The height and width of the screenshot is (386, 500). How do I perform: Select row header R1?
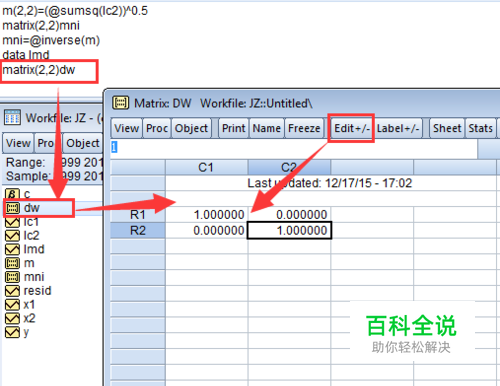[x=138, y=215]
